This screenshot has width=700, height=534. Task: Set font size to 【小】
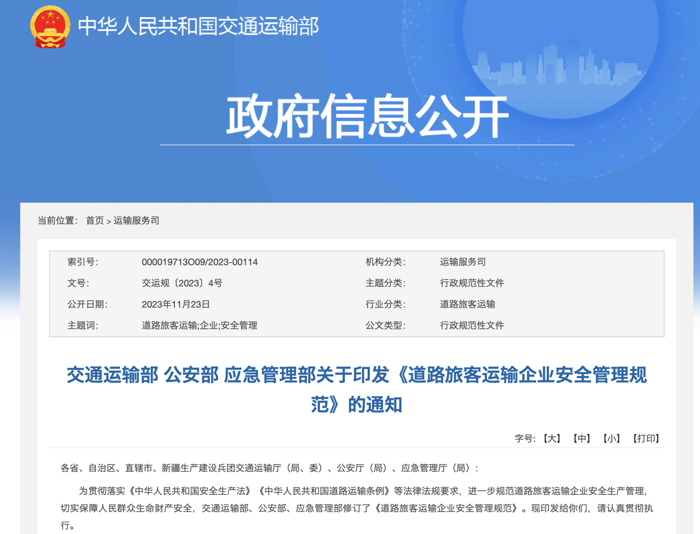[x=611, y=438]
